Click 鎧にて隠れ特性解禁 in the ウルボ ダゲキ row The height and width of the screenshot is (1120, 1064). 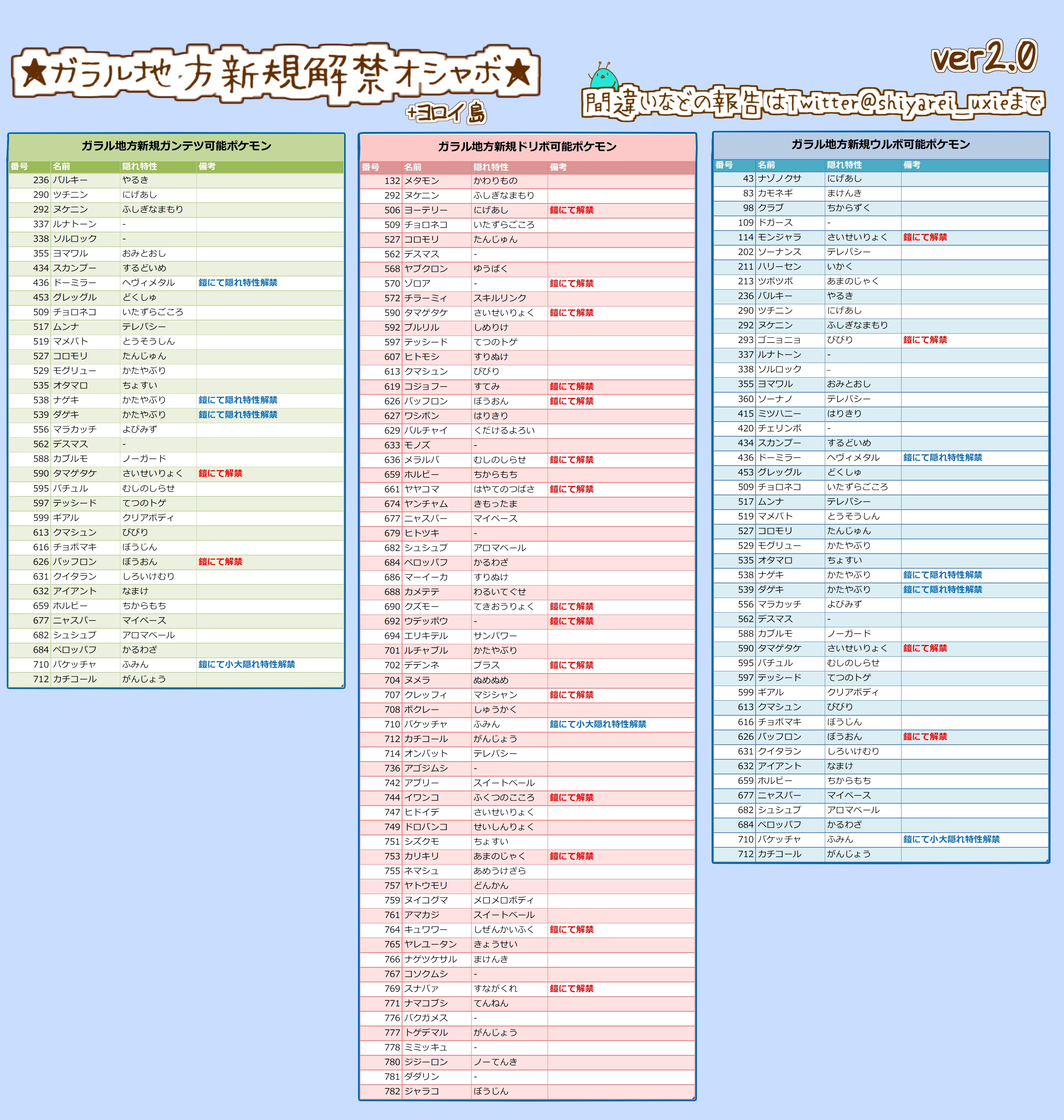(x=943, y=590)
